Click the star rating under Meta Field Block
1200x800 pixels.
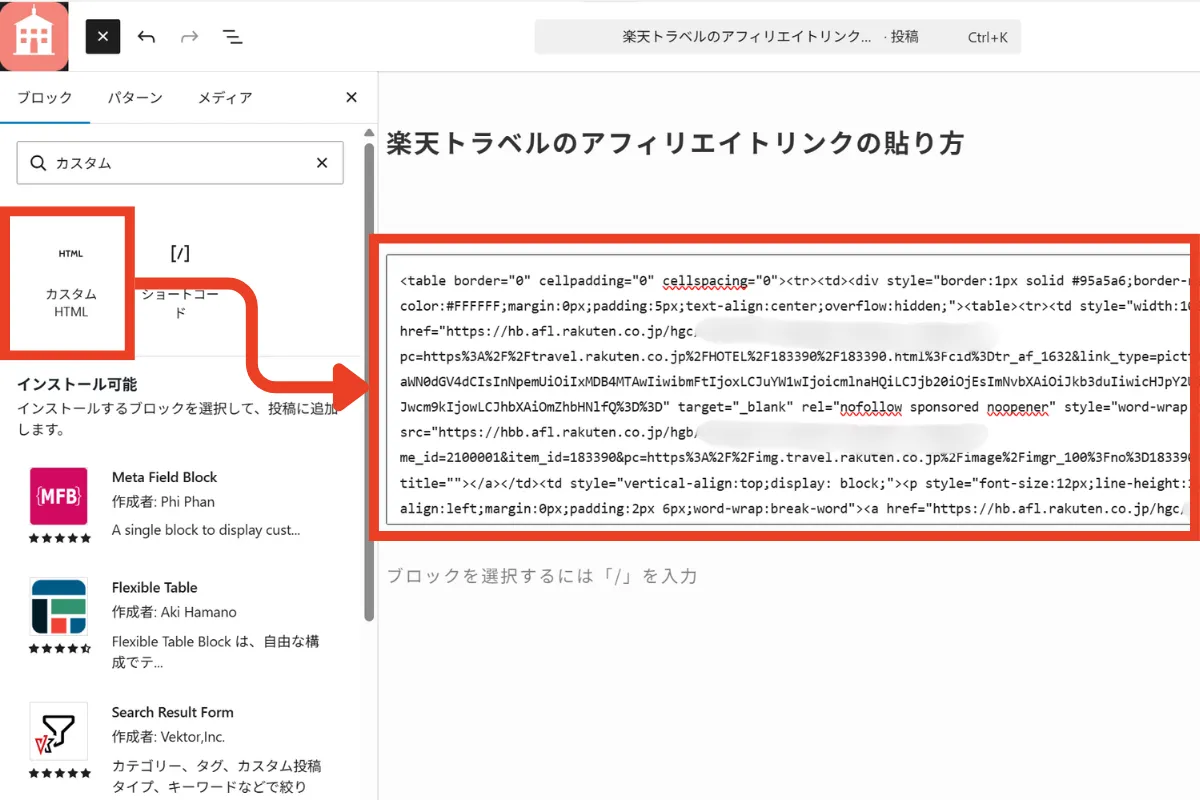58,539
